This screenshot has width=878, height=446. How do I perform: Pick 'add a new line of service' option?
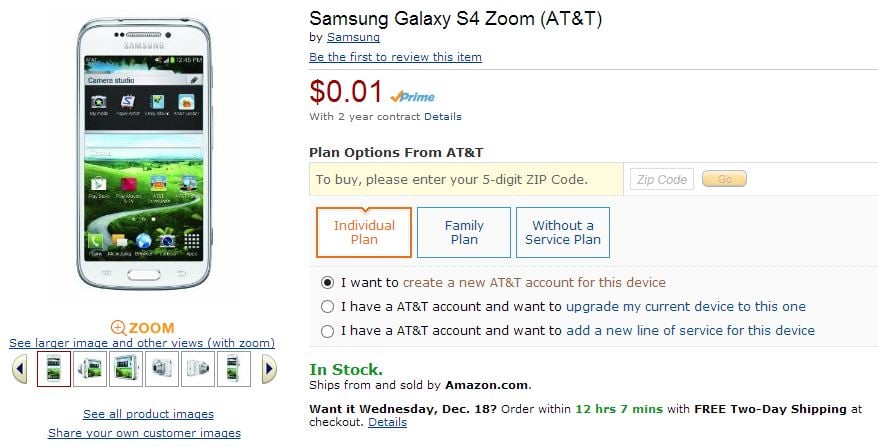(328, 331)
